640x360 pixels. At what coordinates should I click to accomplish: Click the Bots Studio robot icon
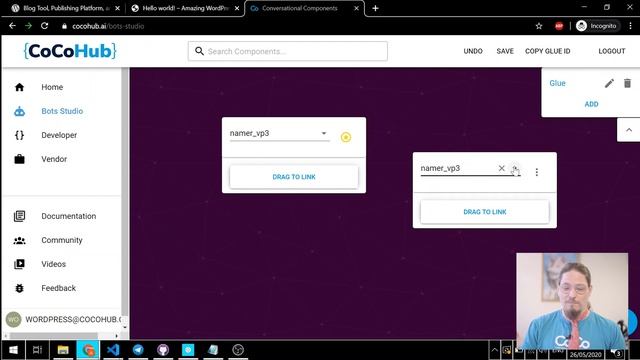(x=19, y=111)
